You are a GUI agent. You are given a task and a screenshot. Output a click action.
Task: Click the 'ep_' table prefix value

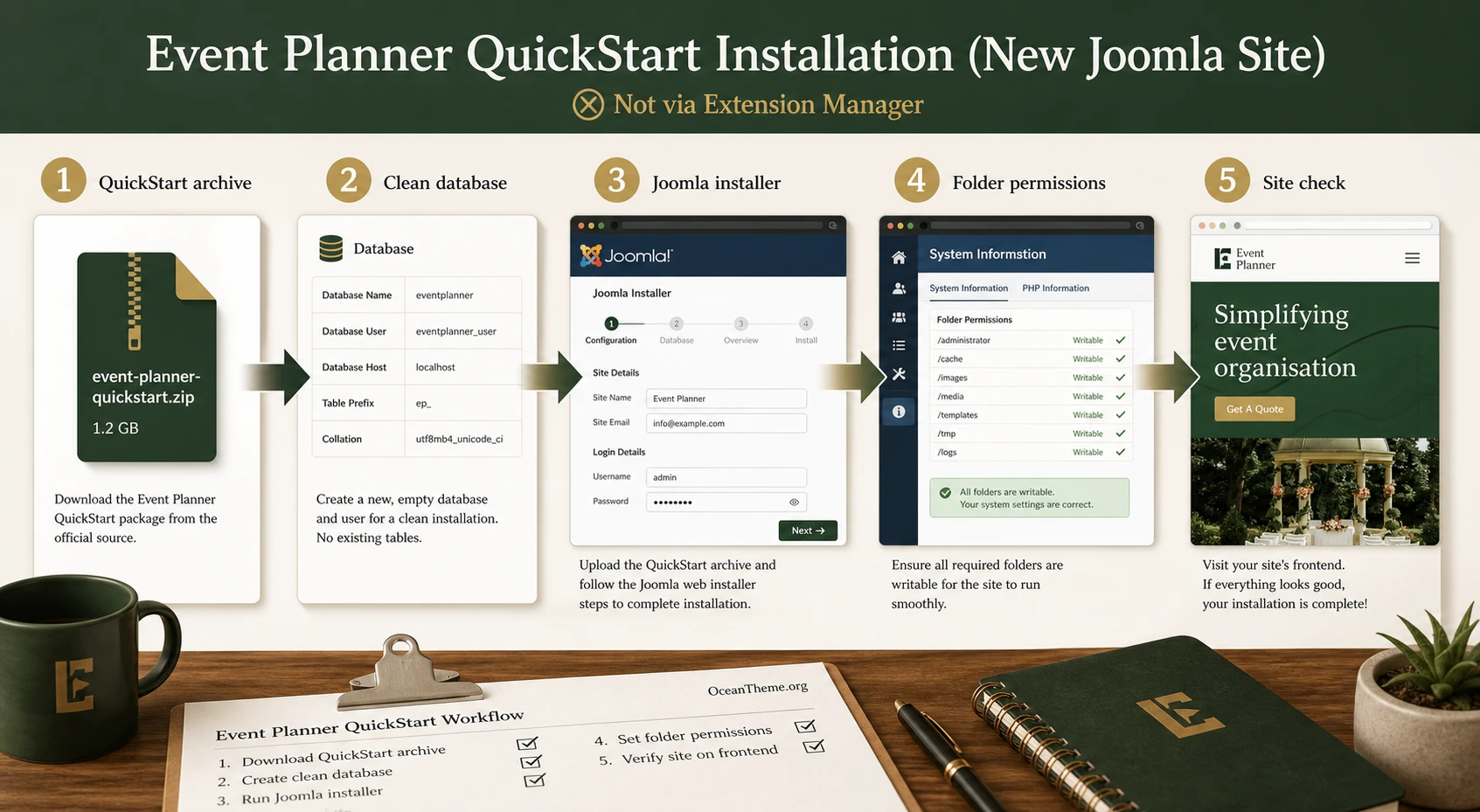[x=423, y=403]
